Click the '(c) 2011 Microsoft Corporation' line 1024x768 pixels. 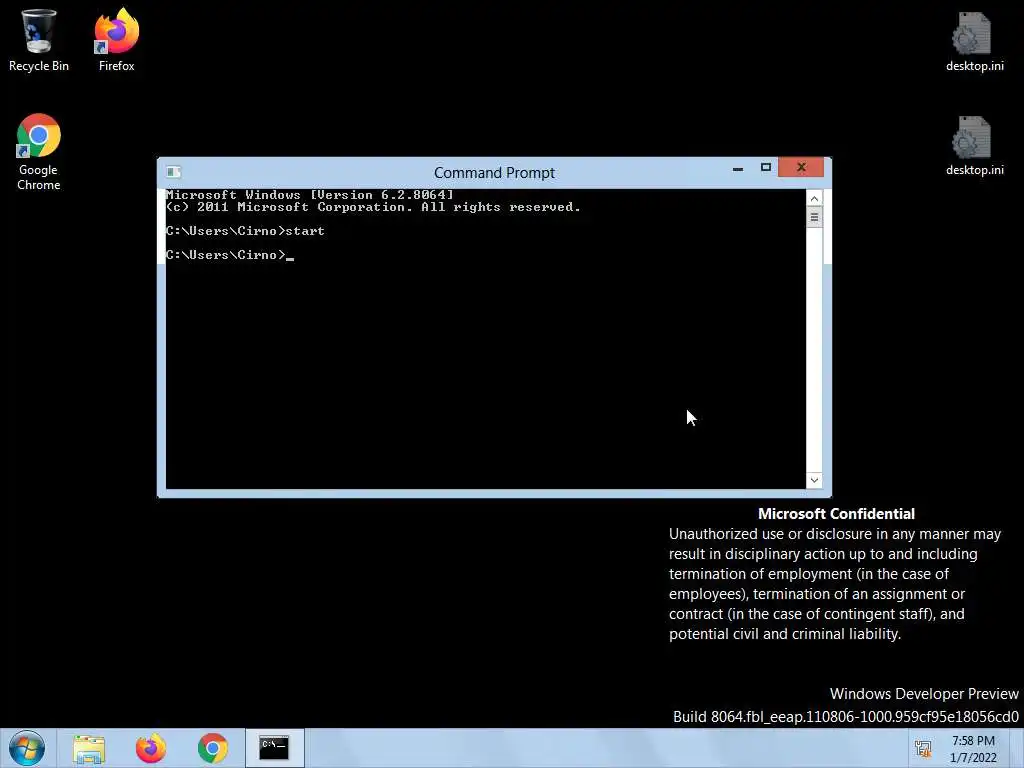point(373,207)
